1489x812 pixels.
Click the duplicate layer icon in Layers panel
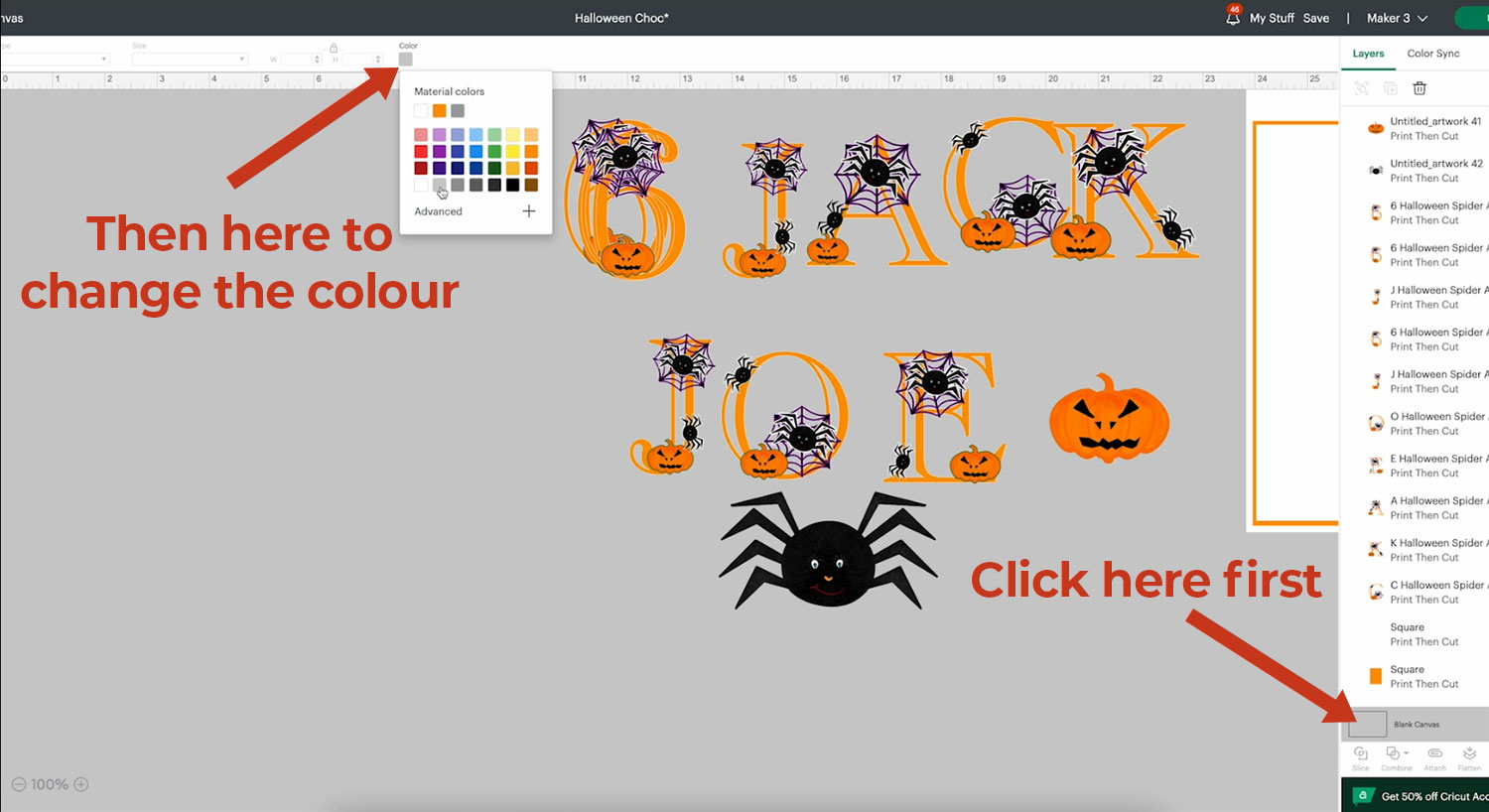click(x=1391, y=88)
